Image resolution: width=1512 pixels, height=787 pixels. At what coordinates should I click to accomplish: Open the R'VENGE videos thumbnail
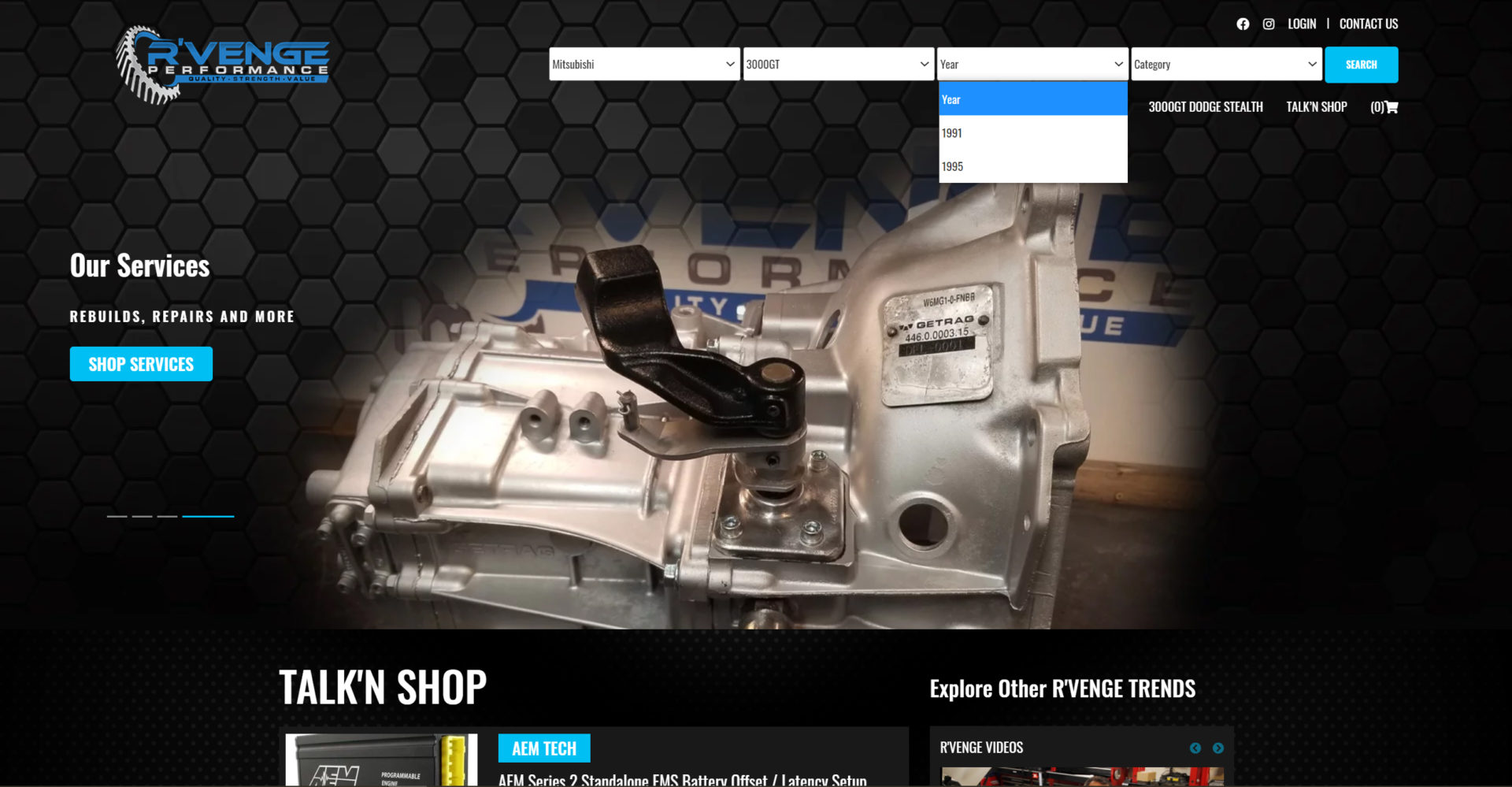pos(1083,777)
